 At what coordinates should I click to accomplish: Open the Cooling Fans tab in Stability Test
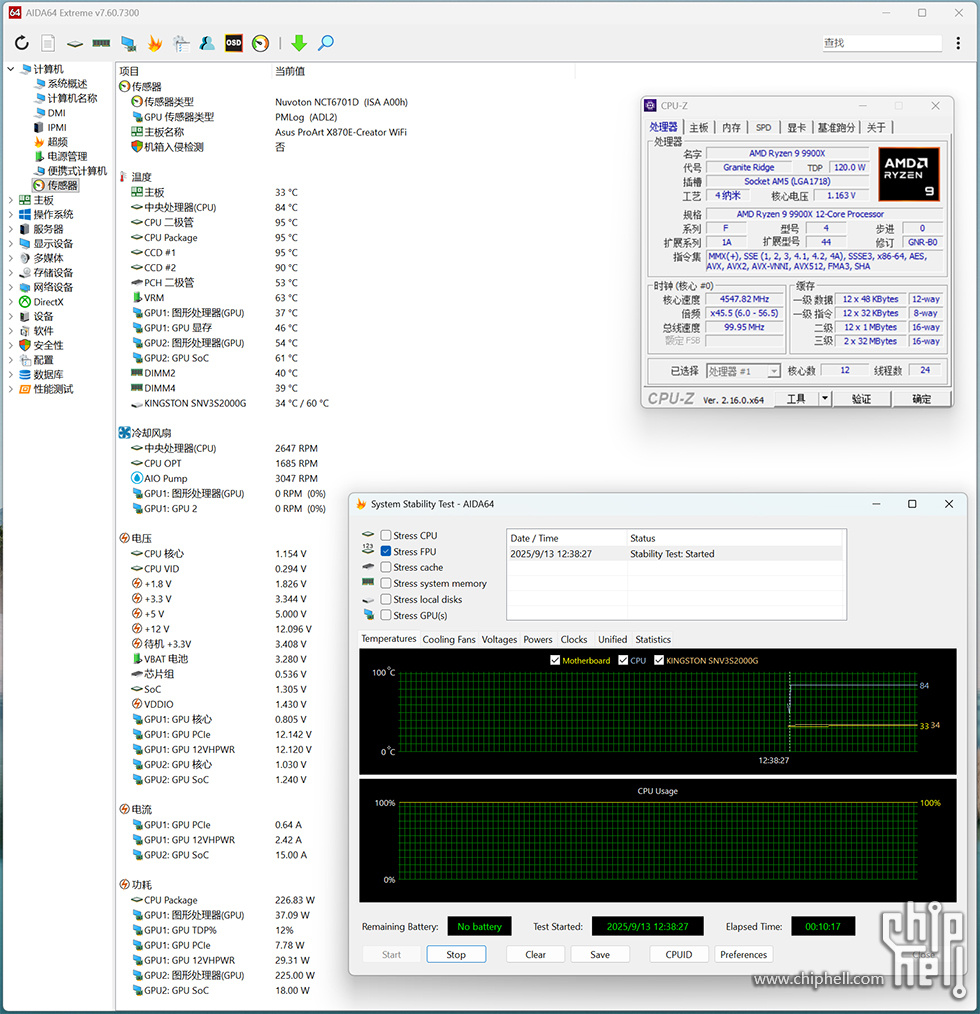tap(449, 640)
